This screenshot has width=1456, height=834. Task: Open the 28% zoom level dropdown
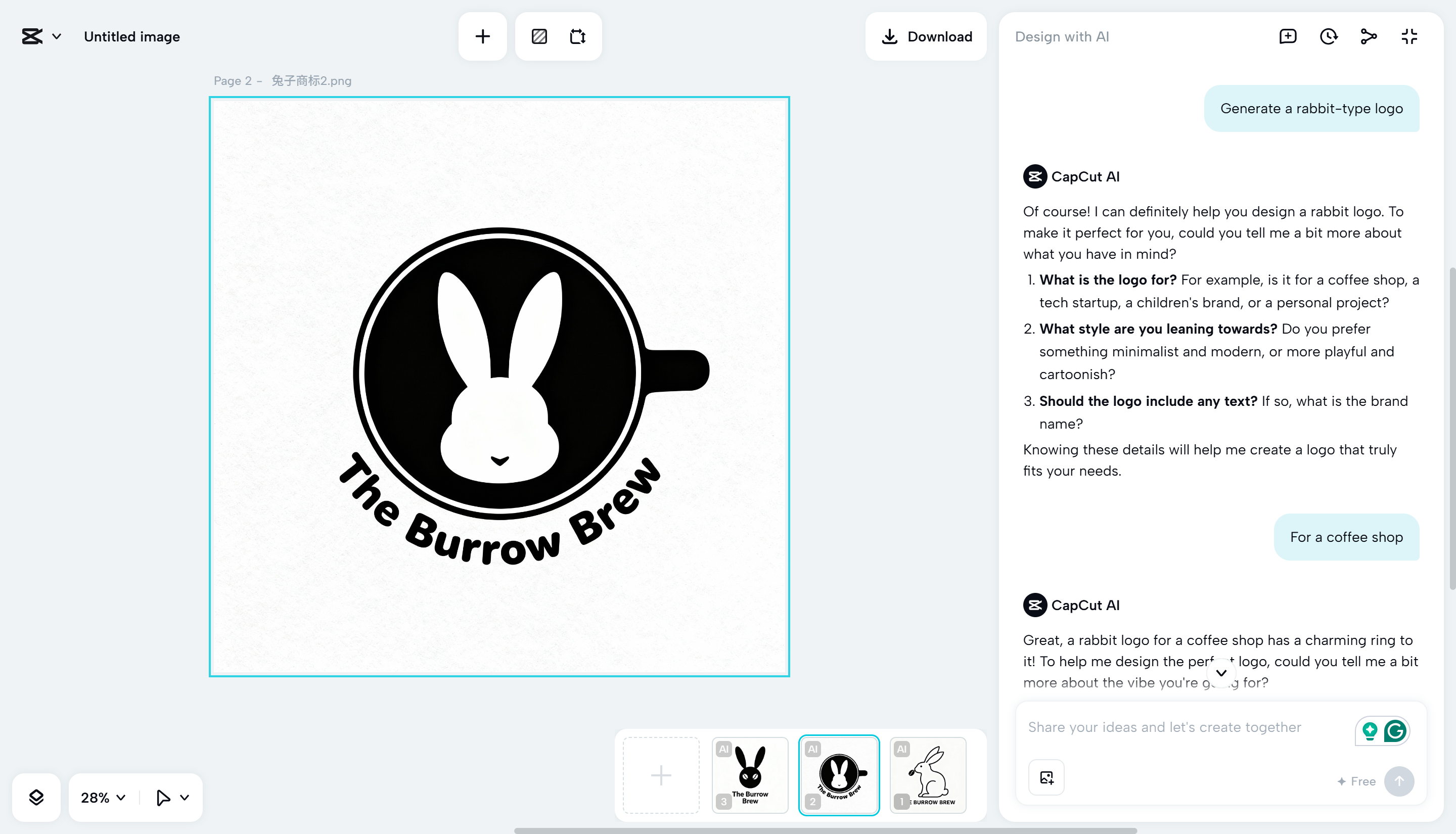[x=103, y=797]
